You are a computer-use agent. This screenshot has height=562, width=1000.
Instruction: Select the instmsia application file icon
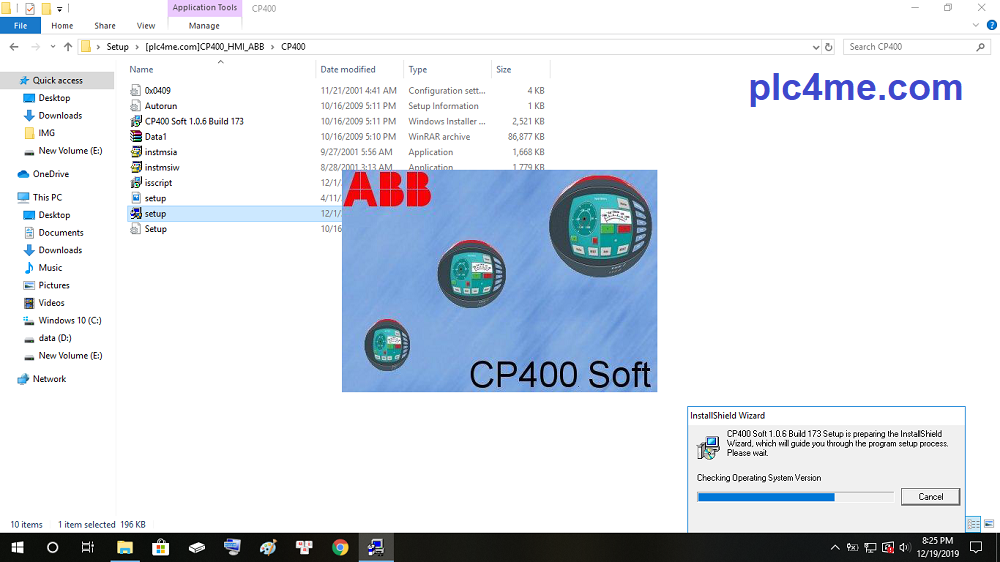click(x=137, y=152)
